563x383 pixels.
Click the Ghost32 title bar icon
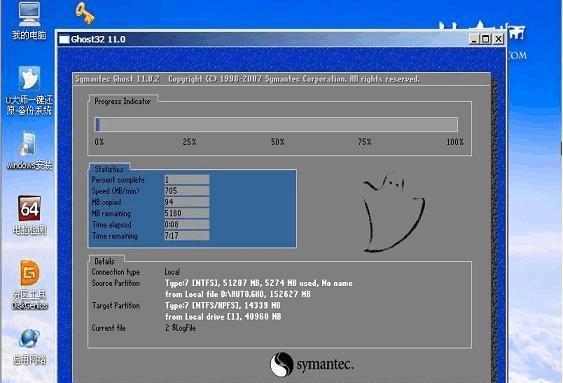pyautogui.click(x=64, y=39)
